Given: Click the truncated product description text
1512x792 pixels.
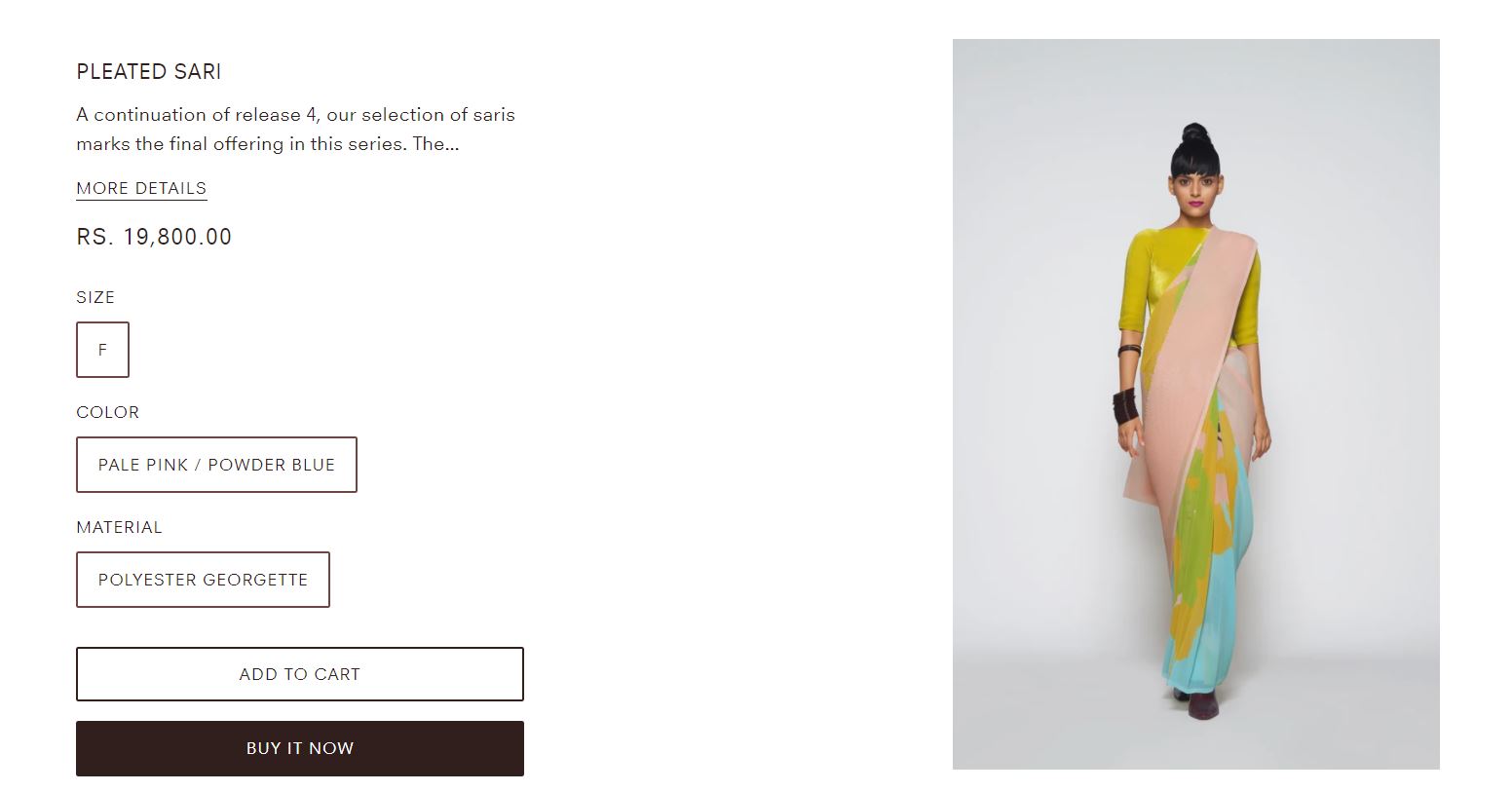Looking at the screenshot, I should pyautogui.click(x=295, y=129).
